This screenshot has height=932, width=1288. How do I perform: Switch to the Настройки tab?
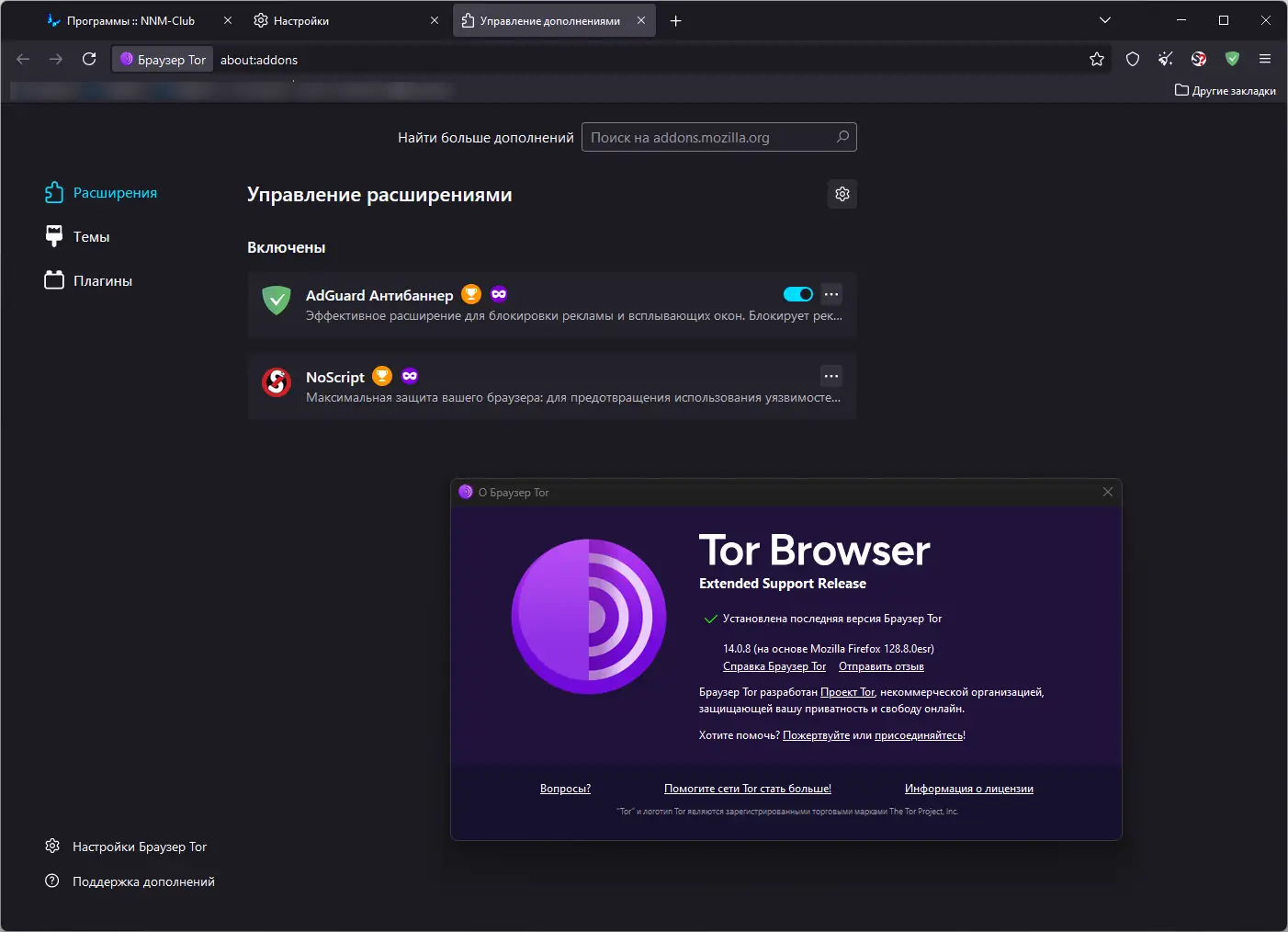(x=336, y=20)
